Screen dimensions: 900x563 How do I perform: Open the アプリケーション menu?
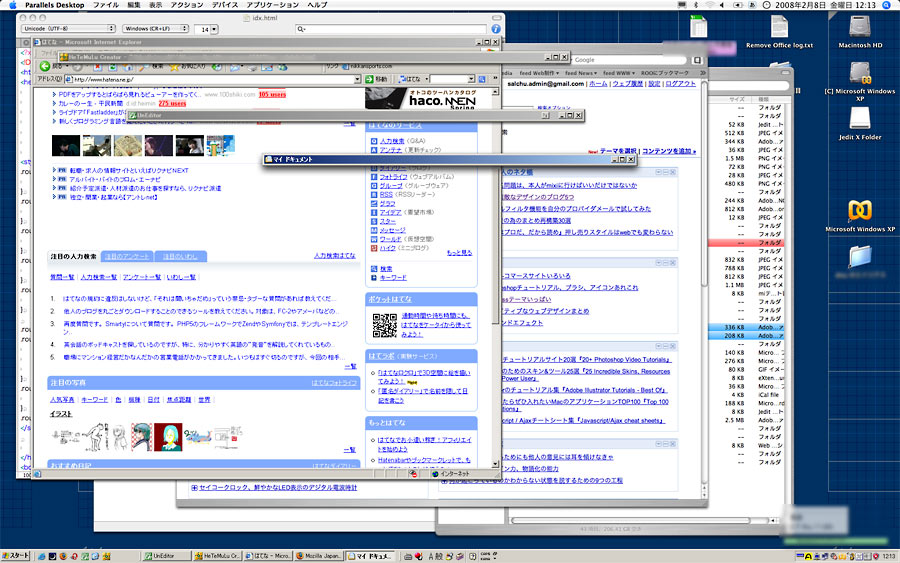point(273,5)
